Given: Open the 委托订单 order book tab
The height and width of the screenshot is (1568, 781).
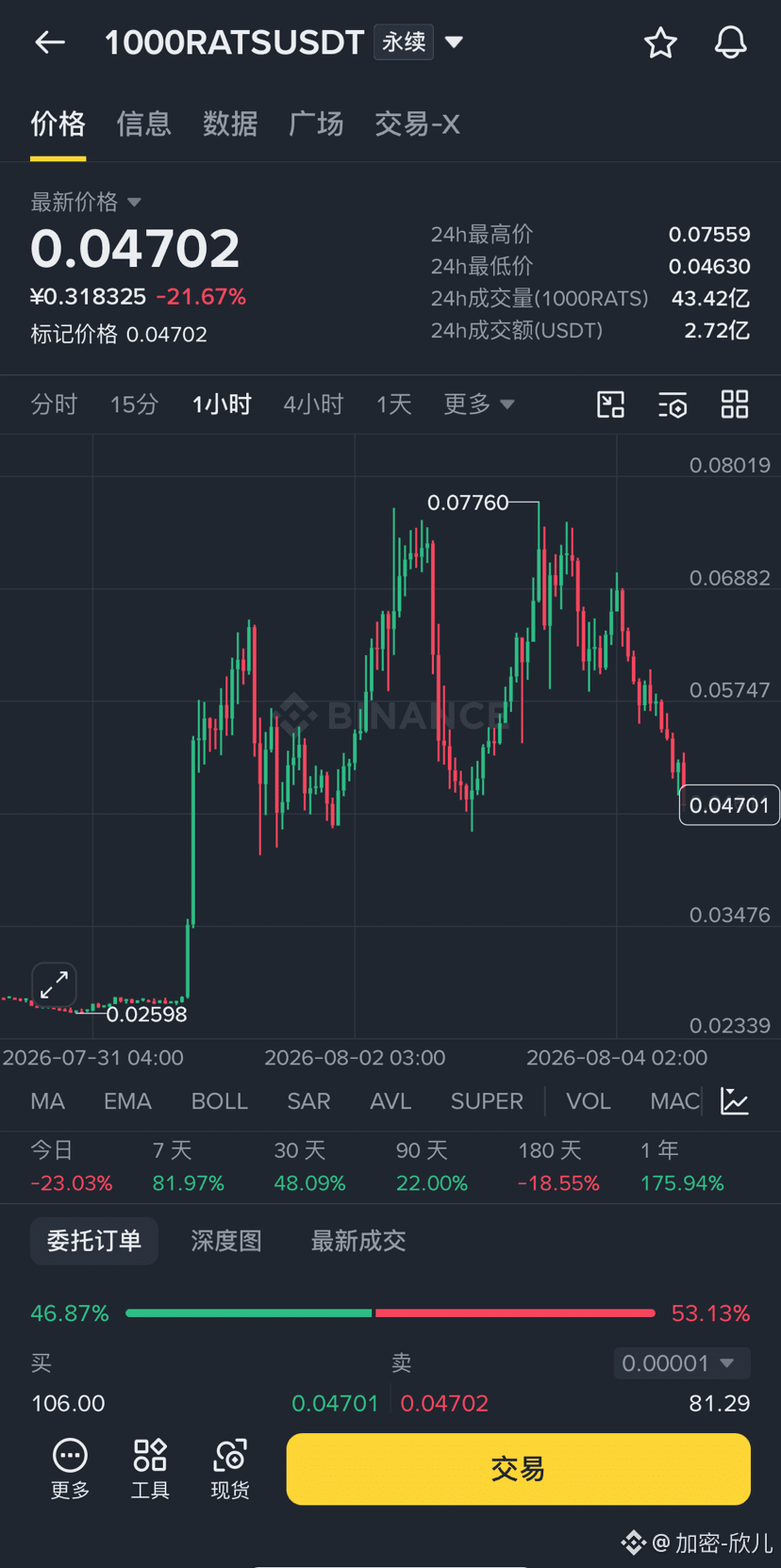Looking at the screenshot, I should pos(94,1241).
